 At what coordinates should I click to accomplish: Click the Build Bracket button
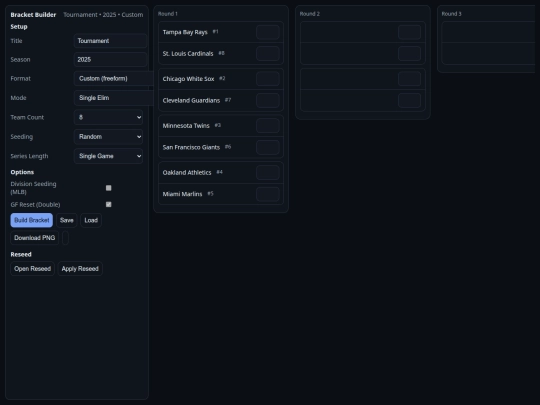click(32, 220)
